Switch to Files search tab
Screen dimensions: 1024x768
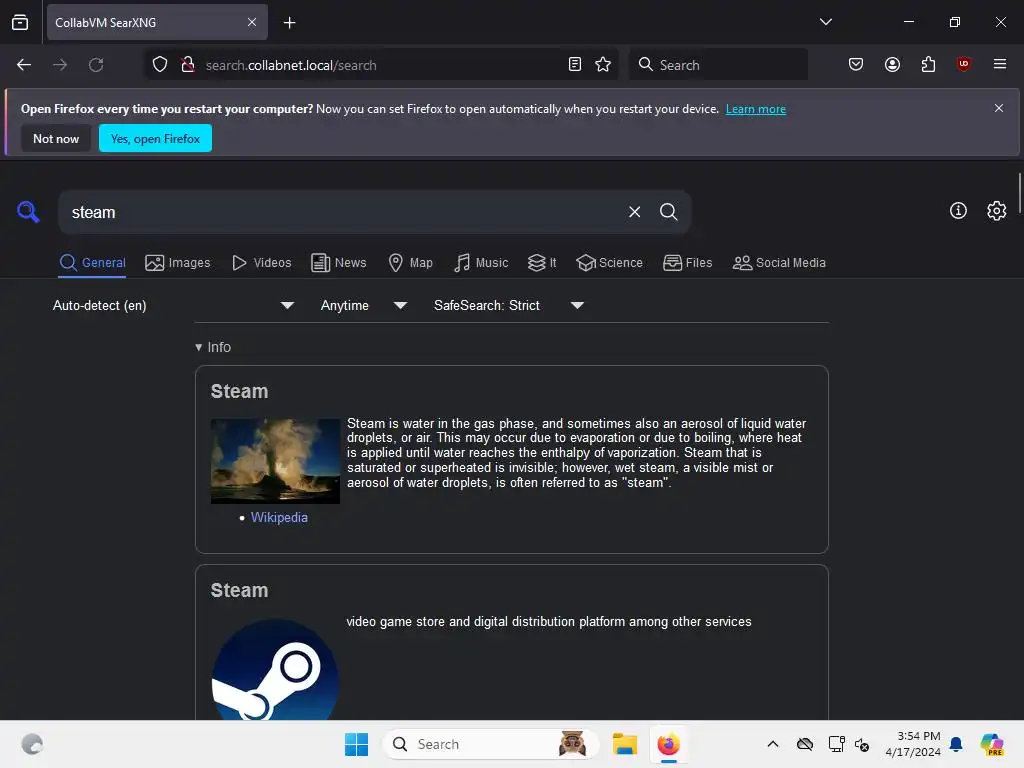click(x=688, y=263)
